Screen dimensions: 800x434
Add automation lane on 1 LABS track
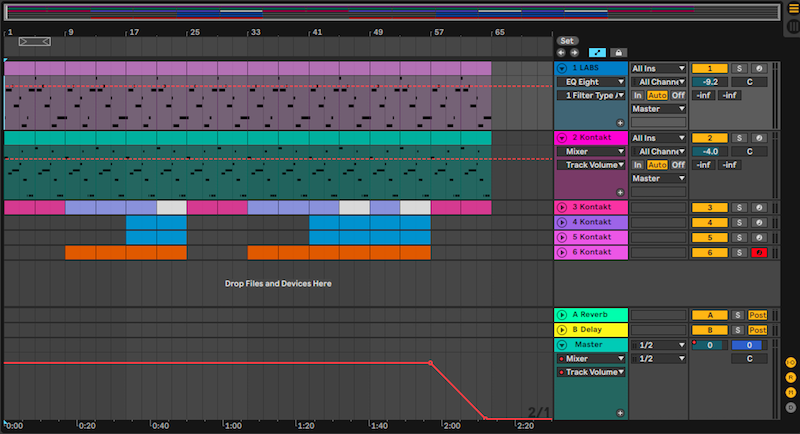pos(620,123)
